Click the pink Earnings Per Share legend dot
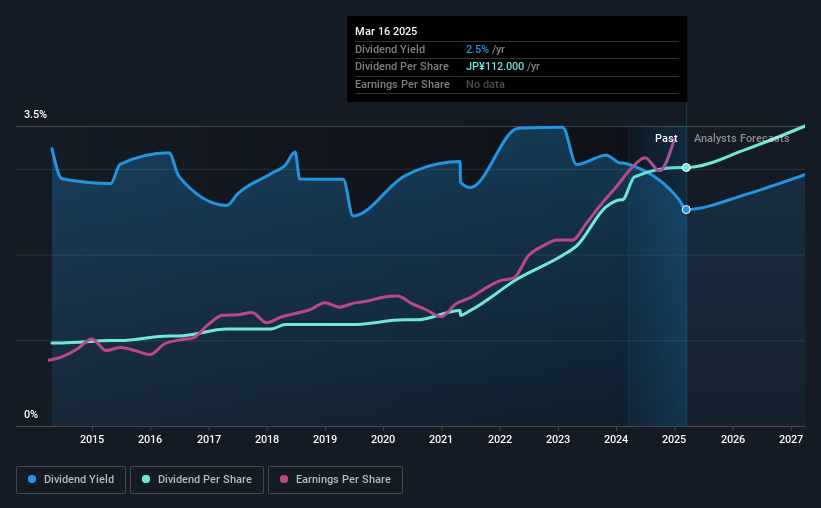821x508 pixels. click(284, 479)
